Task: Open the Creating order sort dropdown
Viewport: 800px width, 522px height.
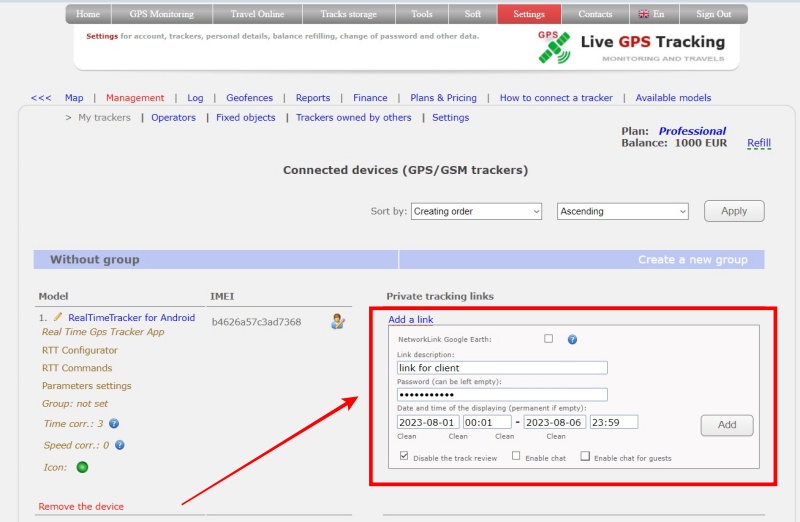Action: click(x=476, y=211)
